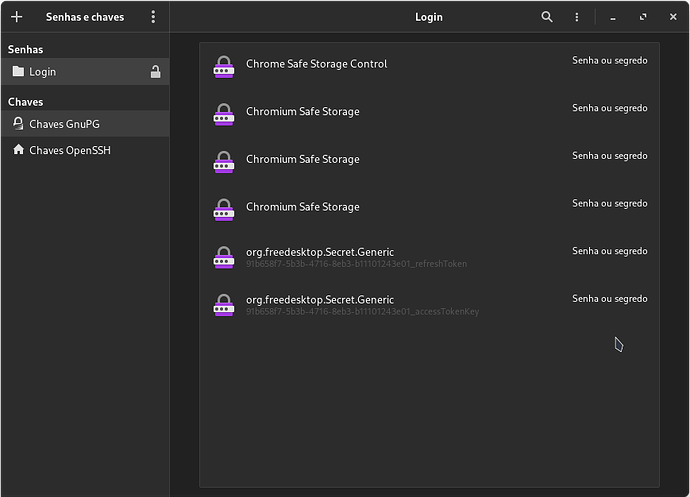Open the Login keyring options menu
Viewport: 690px width, 497px height.
577,17
